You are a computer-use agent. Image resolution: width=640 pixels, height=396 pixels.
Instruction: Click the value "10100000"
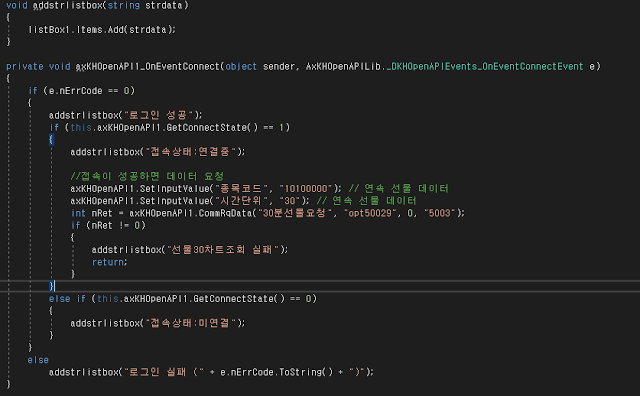tap(306, 189)
